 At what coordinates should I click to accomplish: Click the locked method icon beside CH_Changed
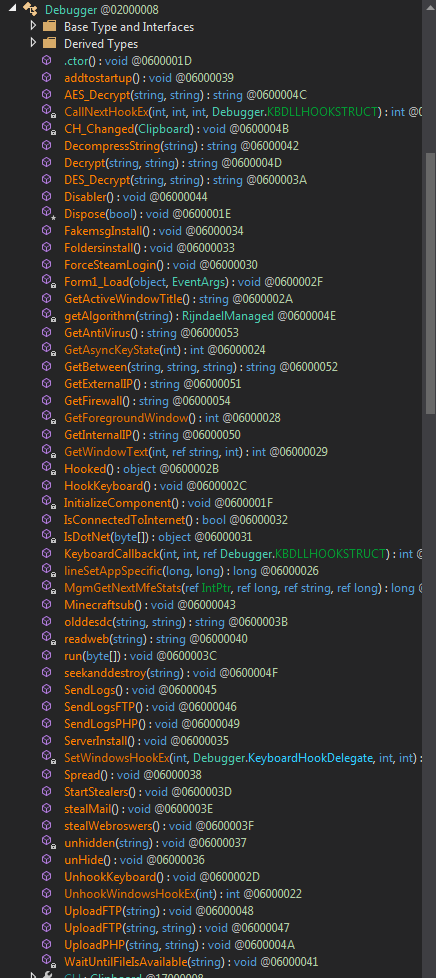pyautogui.click(x=49, y=128)
